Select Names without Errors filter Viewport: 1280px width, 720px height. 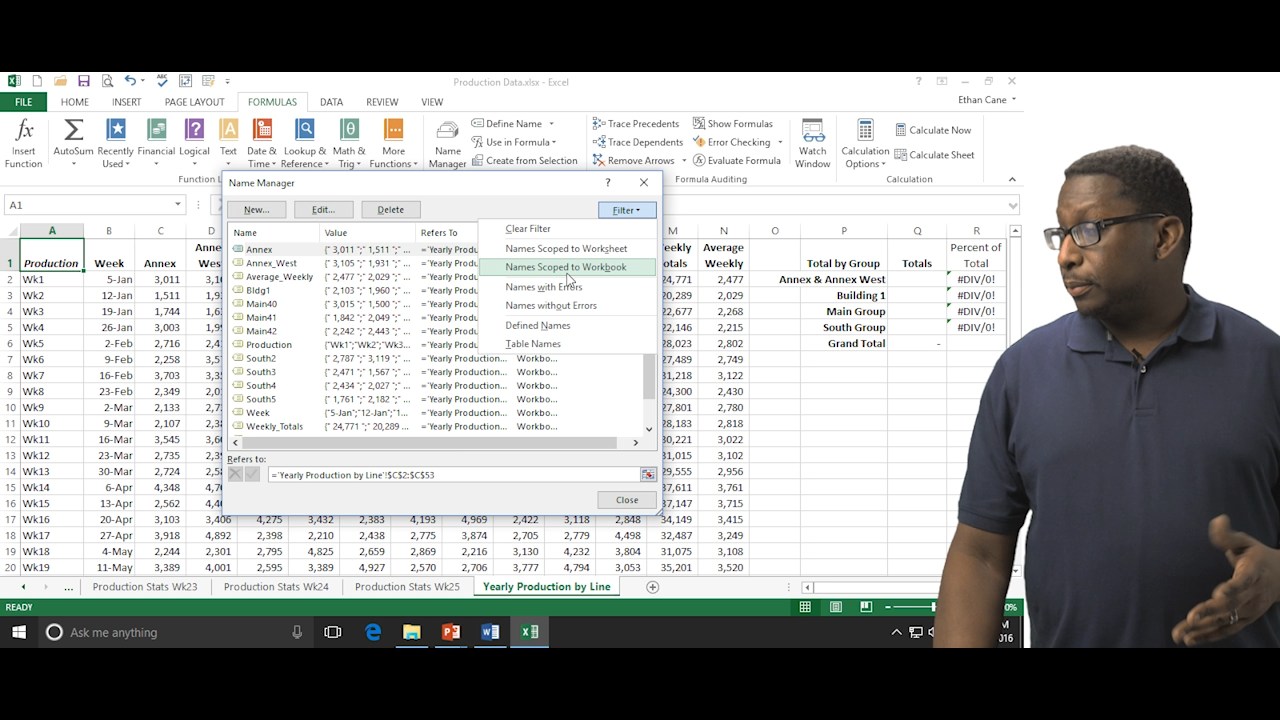[x=567, y=305]
